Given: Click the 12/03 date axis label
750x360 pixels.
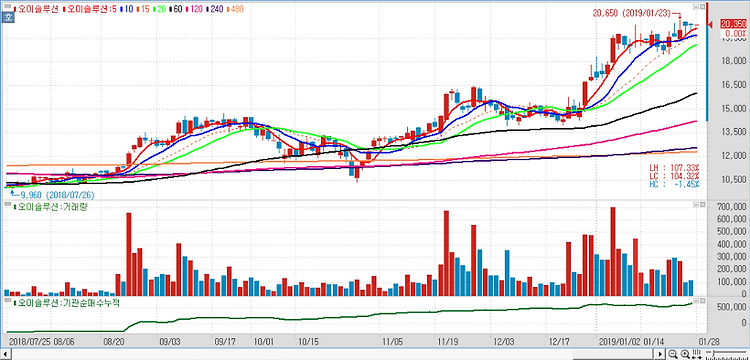Looking at the screenshot, I should point(503,342).
